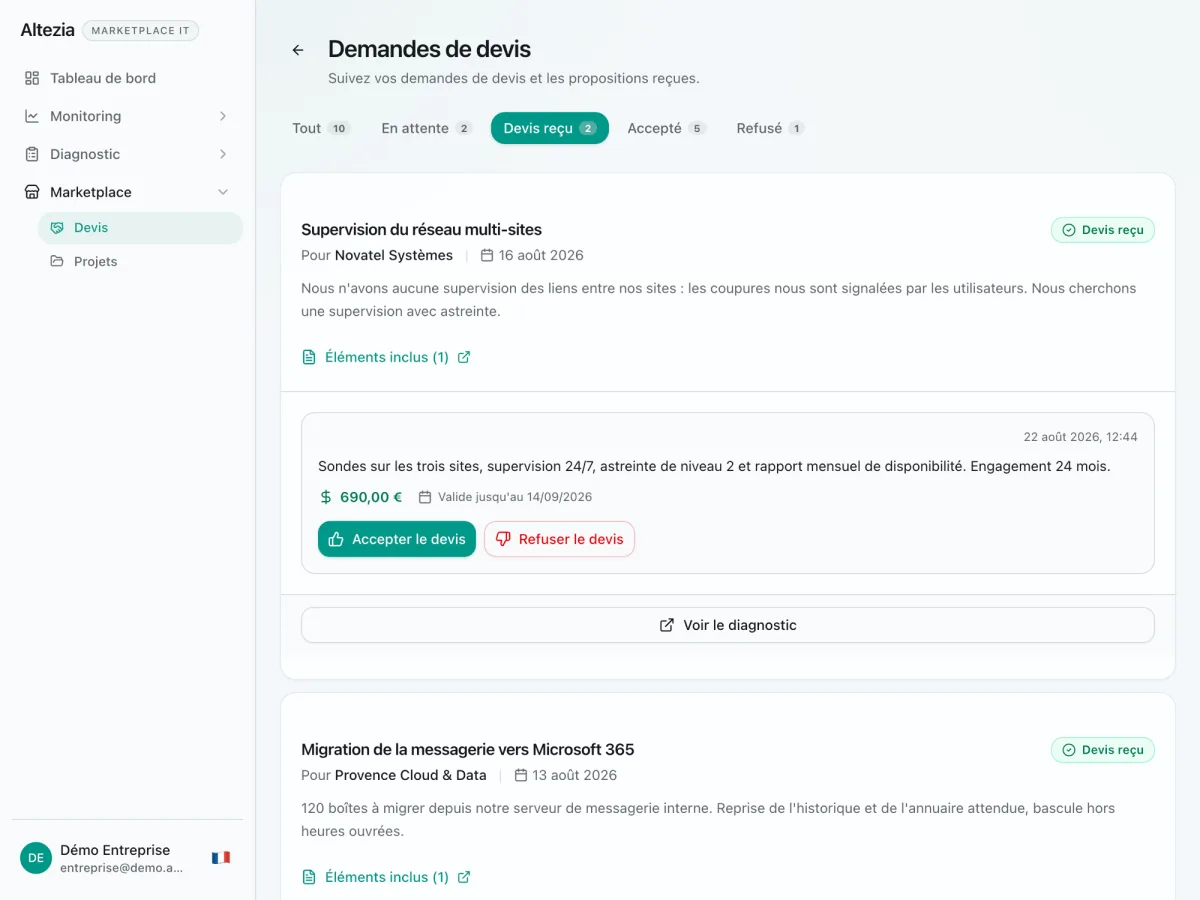Screen dimensions: 1200x900
Task: Click the DE user avatar
Action: click(x=36, y=858)
